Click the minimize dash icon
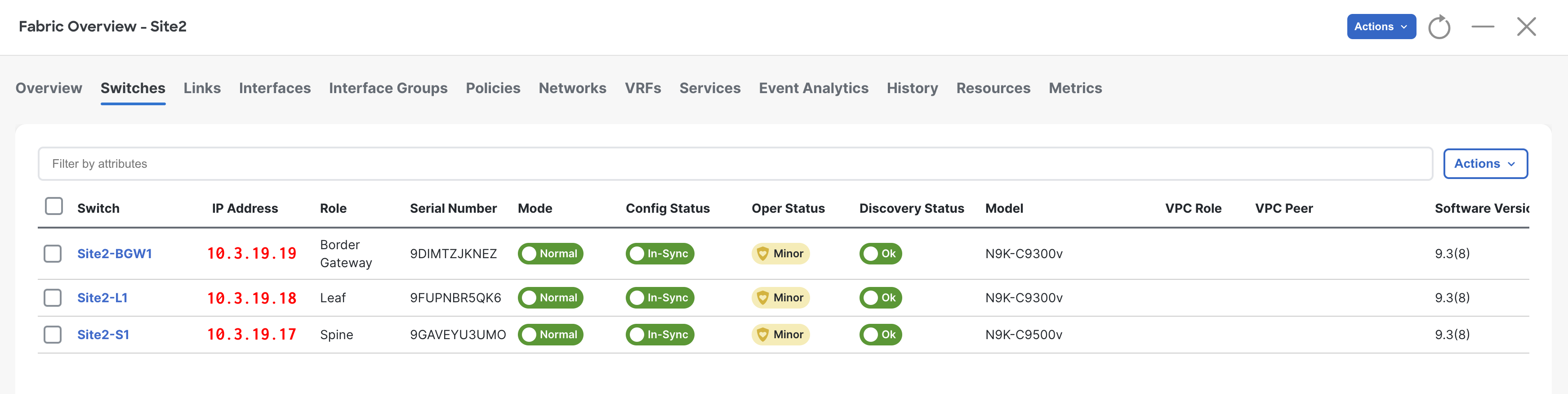The width and height of the screenshot is (1568, 394). pos(1483,27)
